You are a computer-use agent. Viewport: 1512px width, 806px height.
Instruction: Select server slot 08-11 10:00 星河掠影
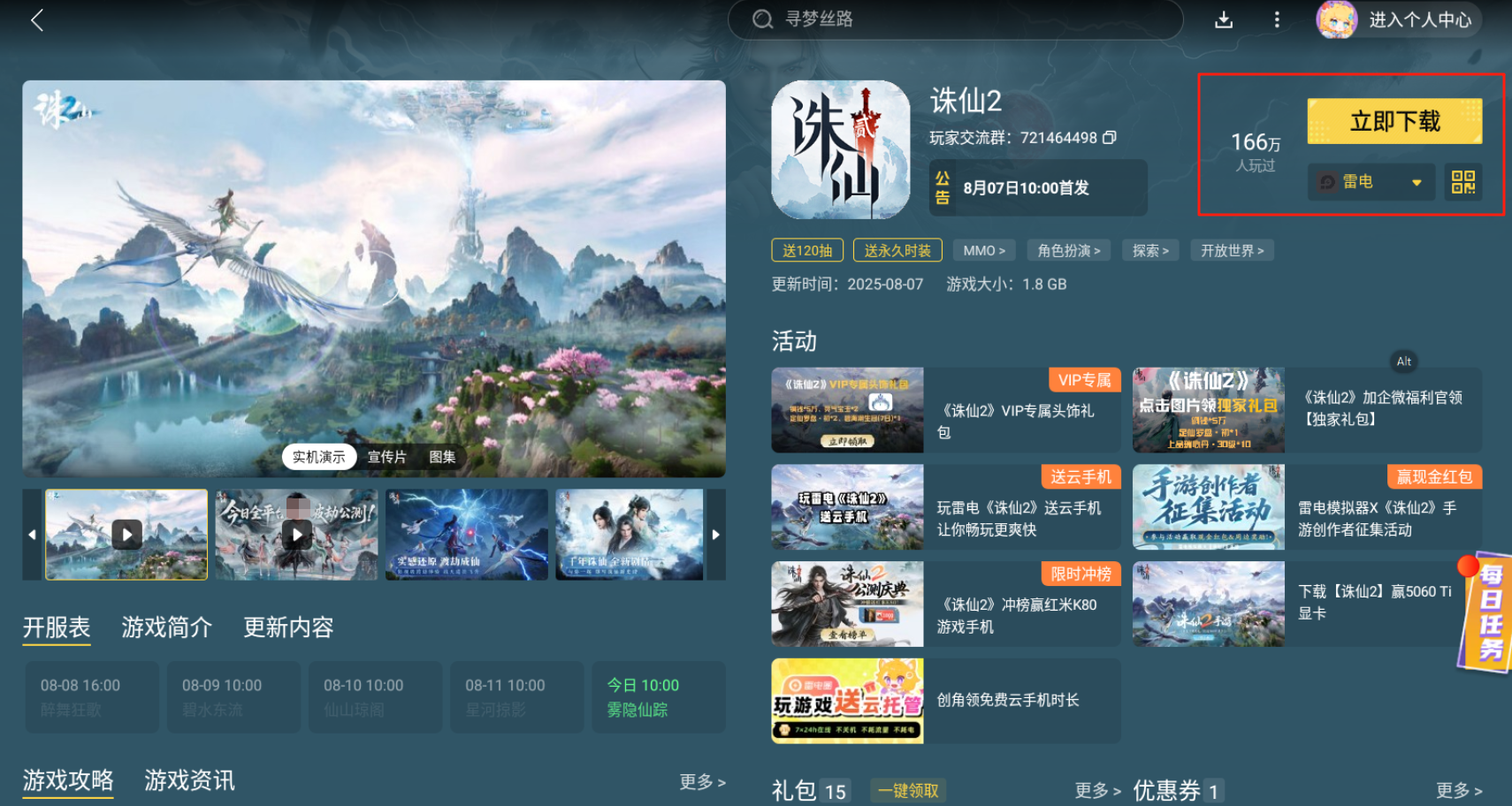(x=517, y=697)
